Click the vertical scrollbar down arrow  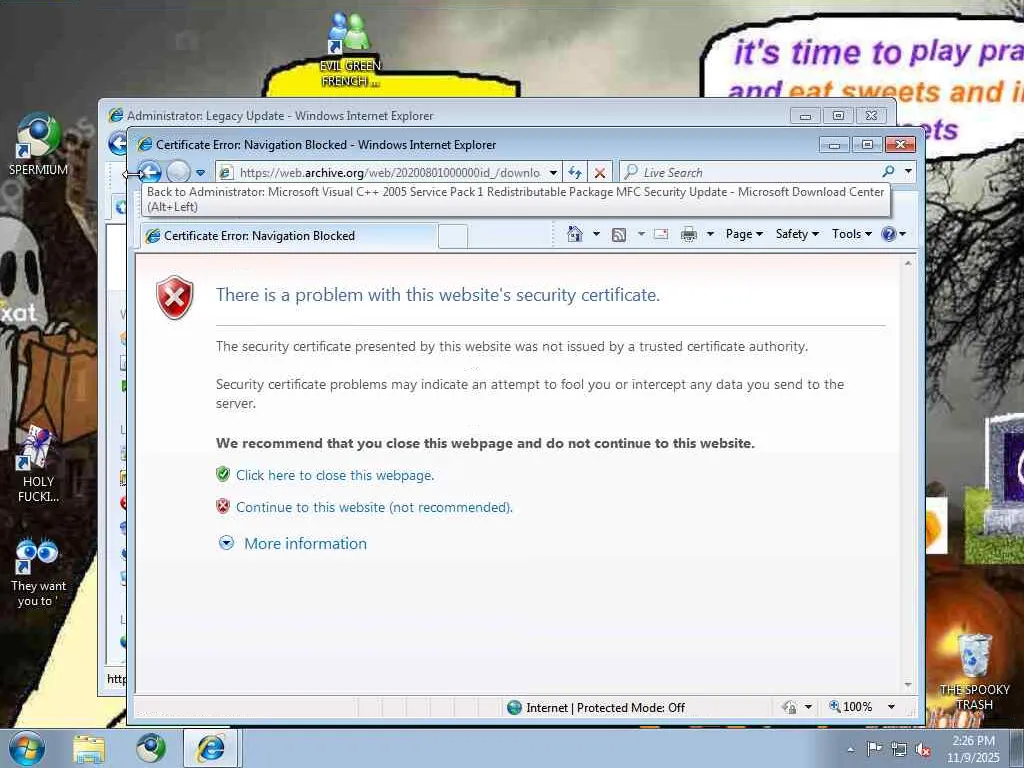(x=908, y=685)
